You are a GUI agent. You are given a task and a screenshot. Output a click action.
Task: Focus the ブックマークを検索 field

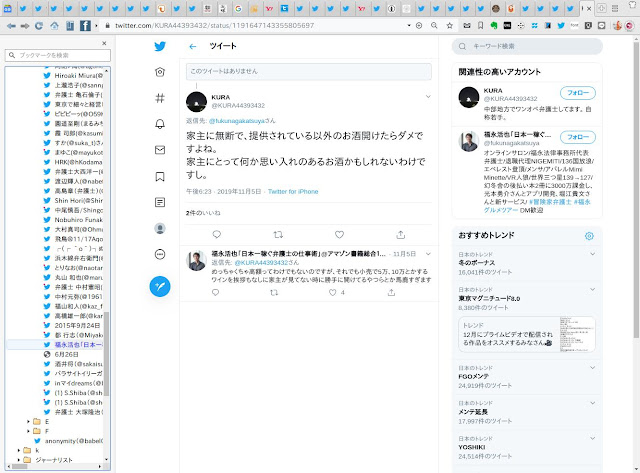coord(58,55)
